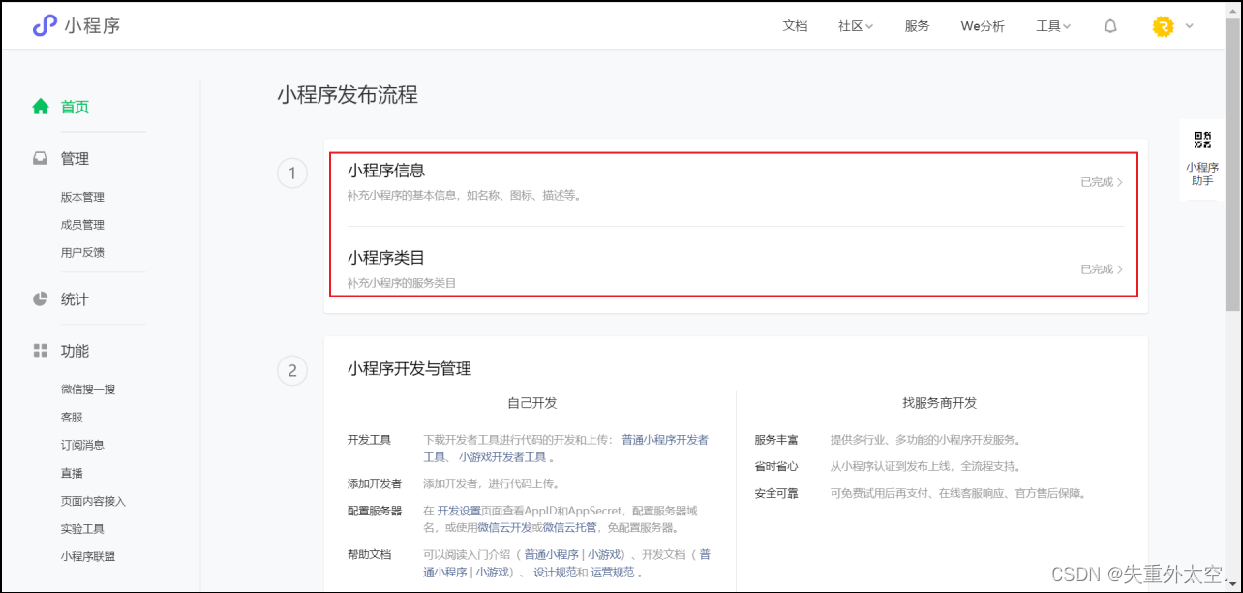Click the 功能 grid icon in sidebar
Viewport: 1243px width, 593px height.
pyautogui.click(x=40, y=351)
